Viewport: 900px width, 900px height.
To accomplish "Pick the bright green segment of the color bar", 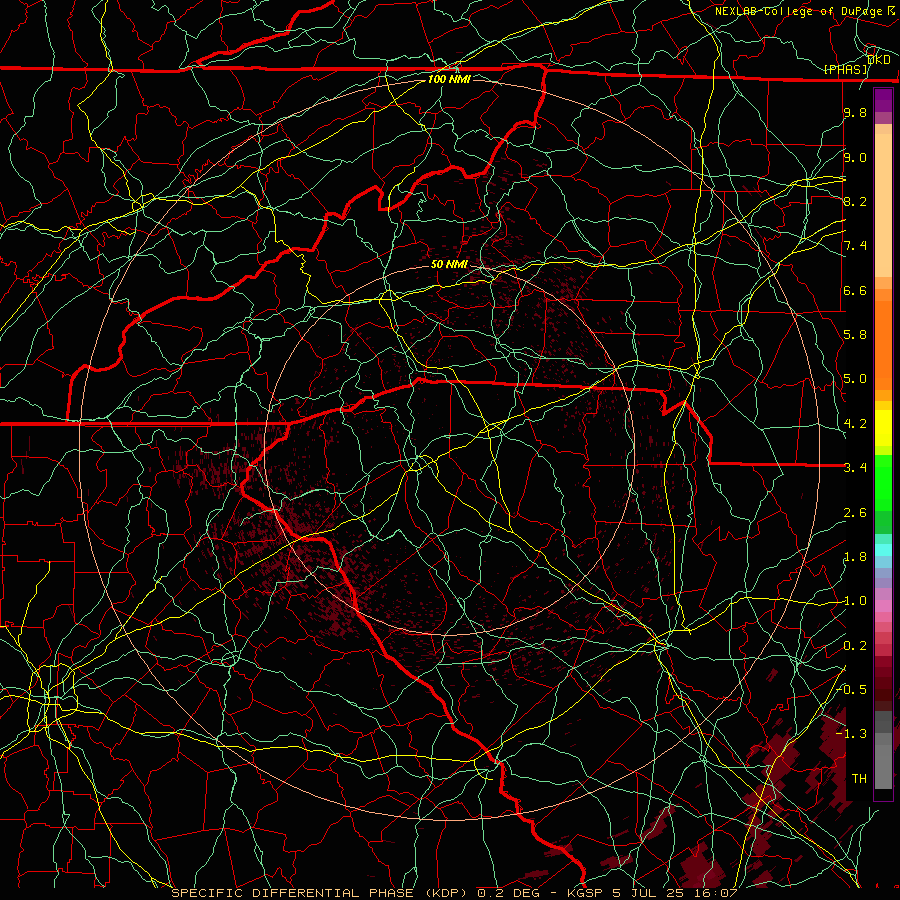I will coord(883,483).
